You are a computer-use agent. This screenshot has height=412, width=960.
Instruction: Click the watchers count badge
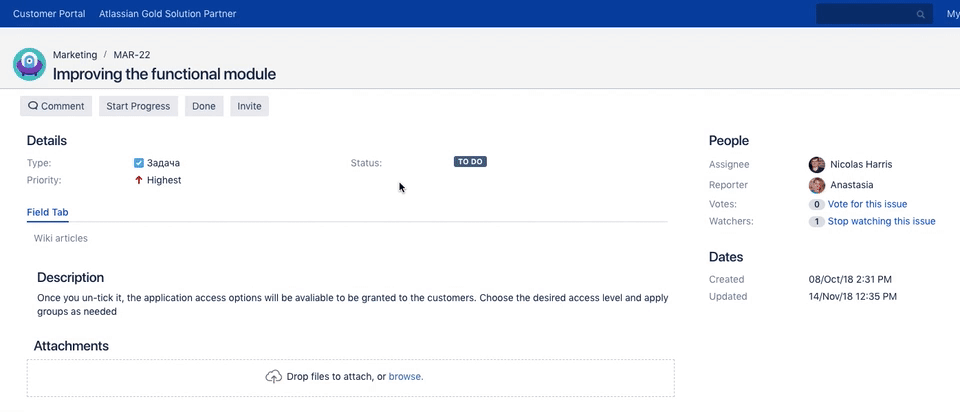[x=816, y=222]
